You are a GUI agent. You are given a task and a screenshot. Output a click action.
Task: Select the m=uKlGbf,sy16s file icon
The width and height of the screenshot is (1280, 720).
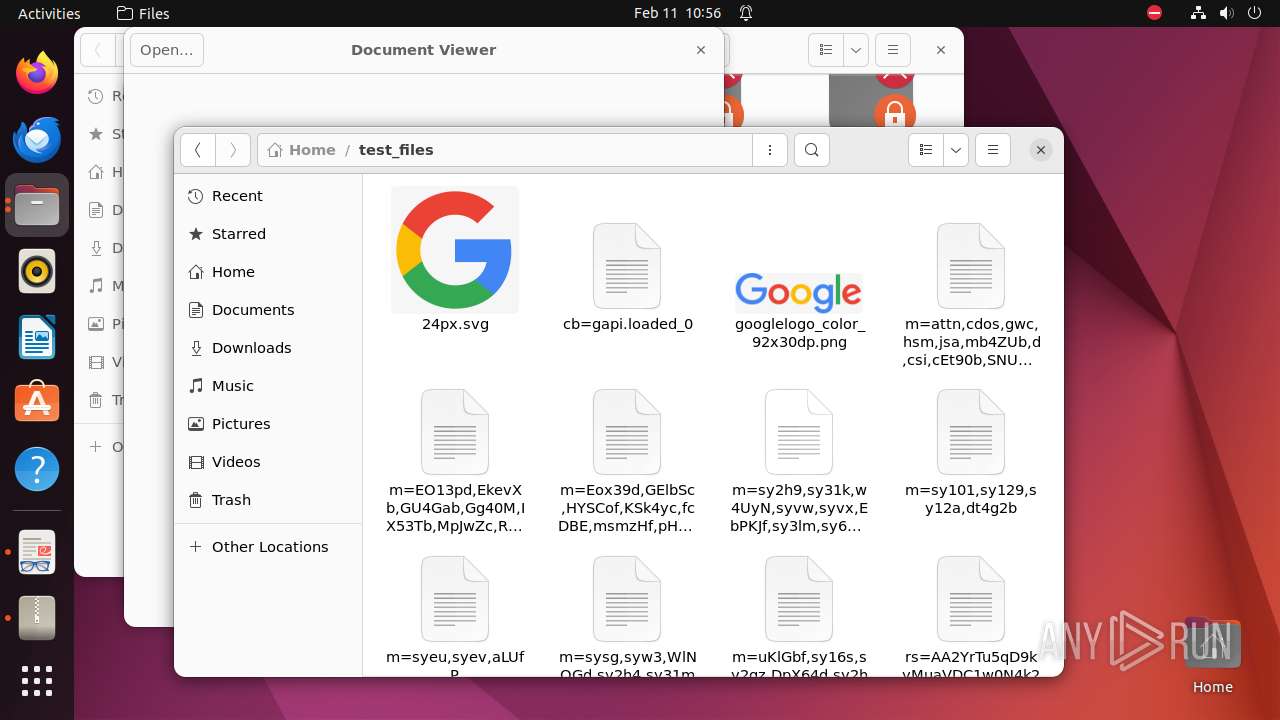[799, 599]
